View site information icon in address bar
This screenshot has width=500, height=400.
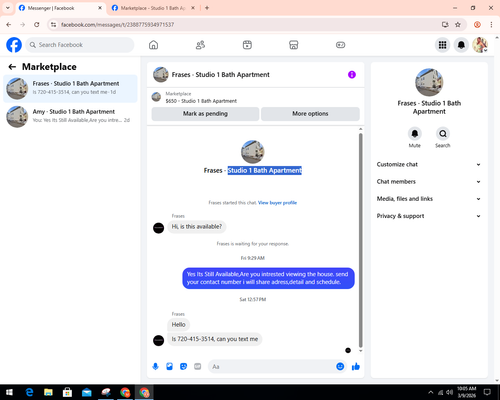pos(53,25)
